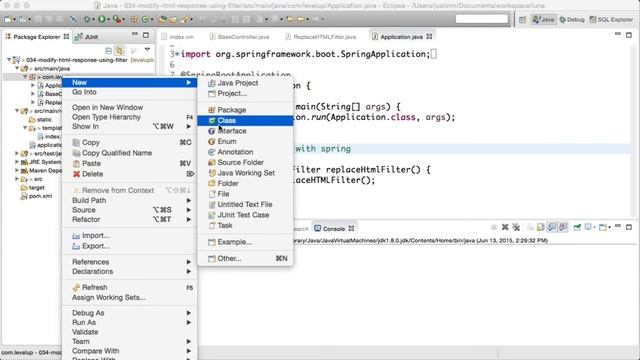The height and width of the screenshot is (360, 640).
Task: Switch to the Debug perspective
Action: click(571, 19)
